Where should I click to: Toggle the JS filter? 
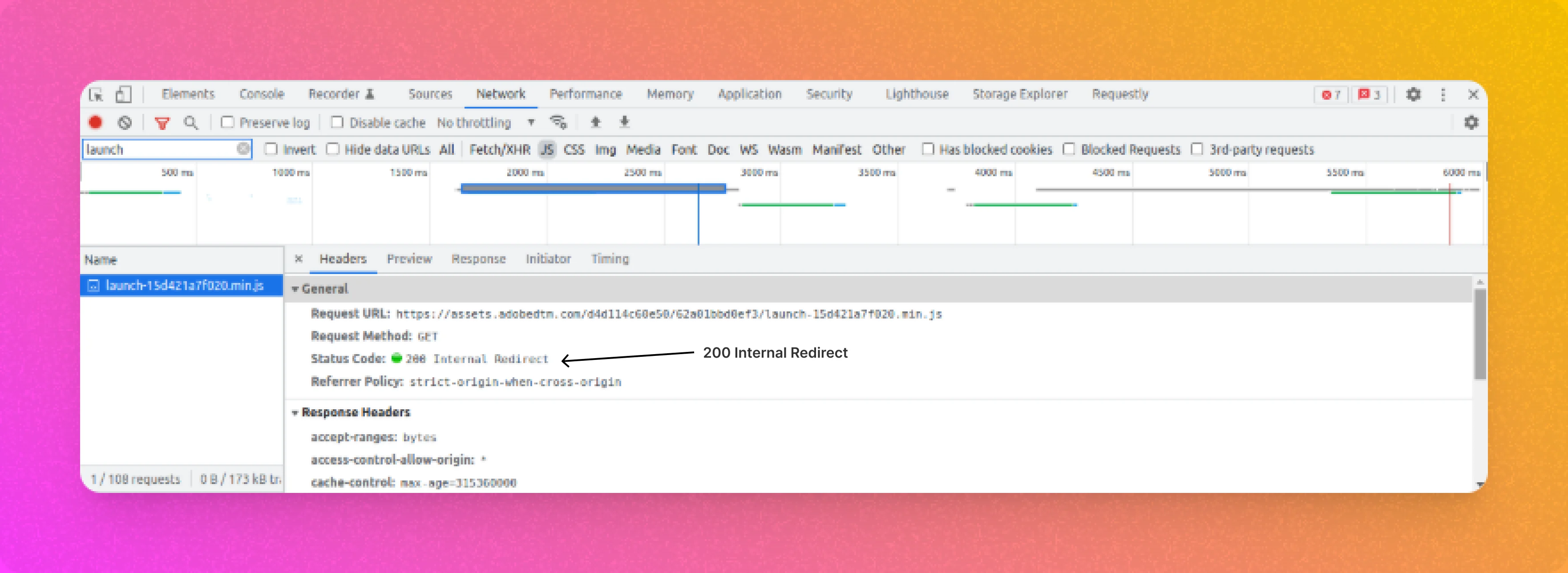[x=547, y=149]
